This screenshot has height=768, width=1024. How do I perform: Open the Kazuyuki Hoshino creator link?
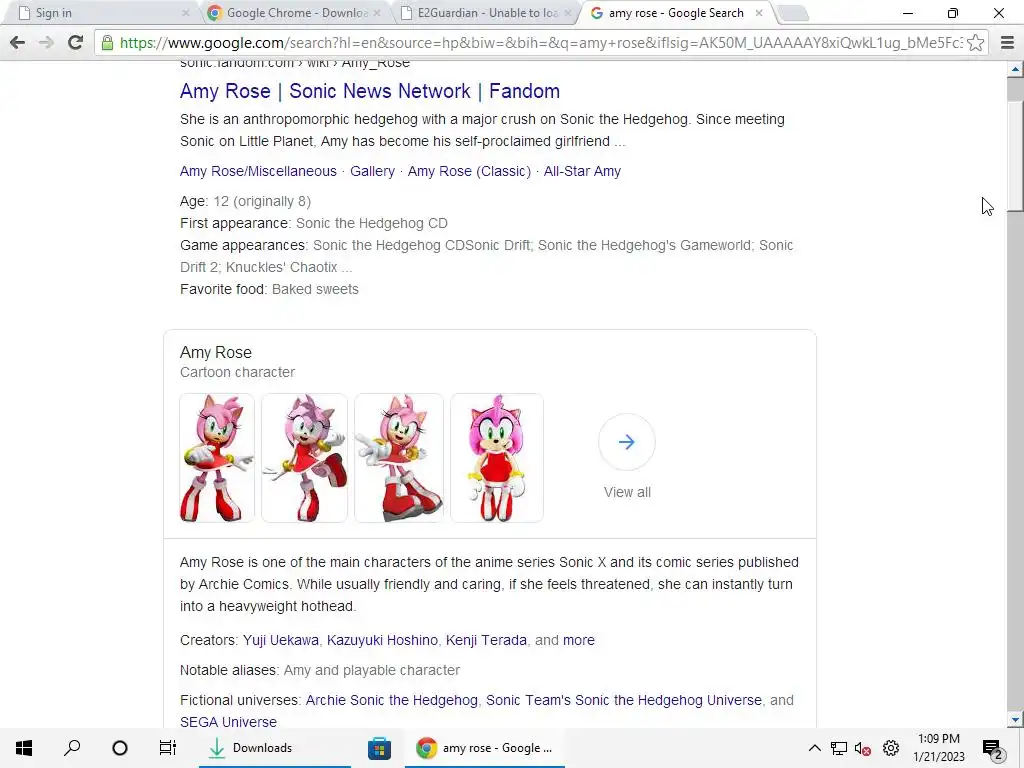[382, 640]
